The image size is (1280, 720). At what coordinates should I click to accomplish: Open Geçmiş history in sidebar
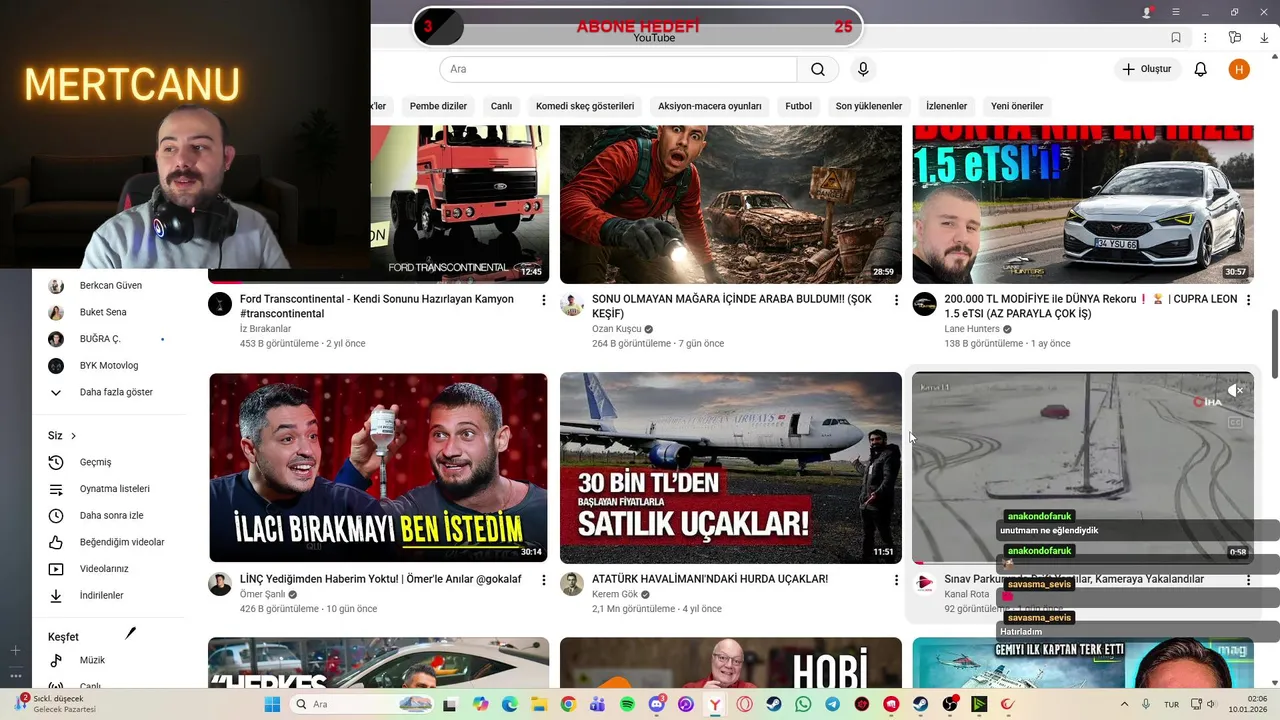click(x=95, y=462)
